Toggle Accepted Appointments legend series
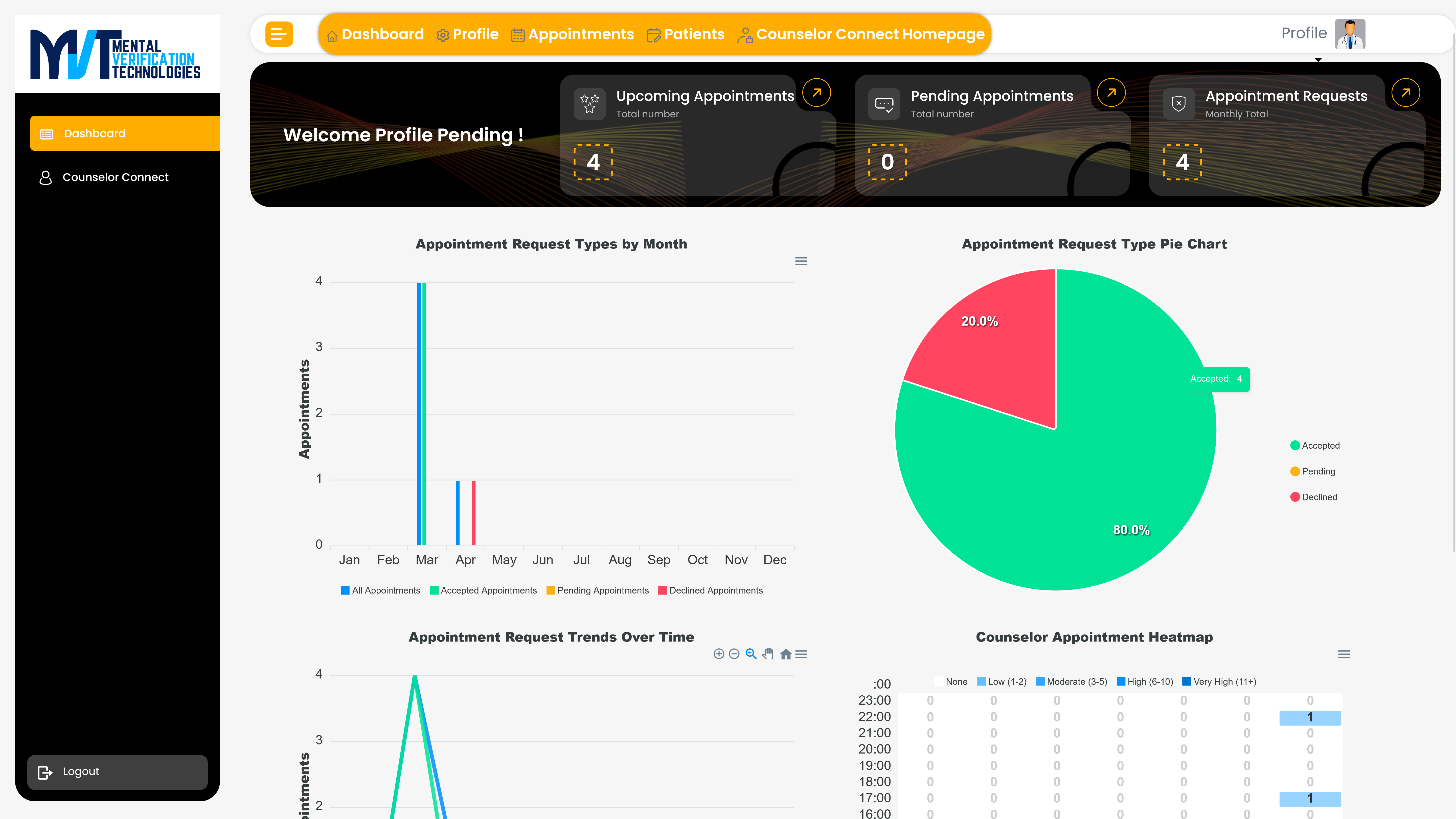The image size is (1456, 819). [483, 591]
